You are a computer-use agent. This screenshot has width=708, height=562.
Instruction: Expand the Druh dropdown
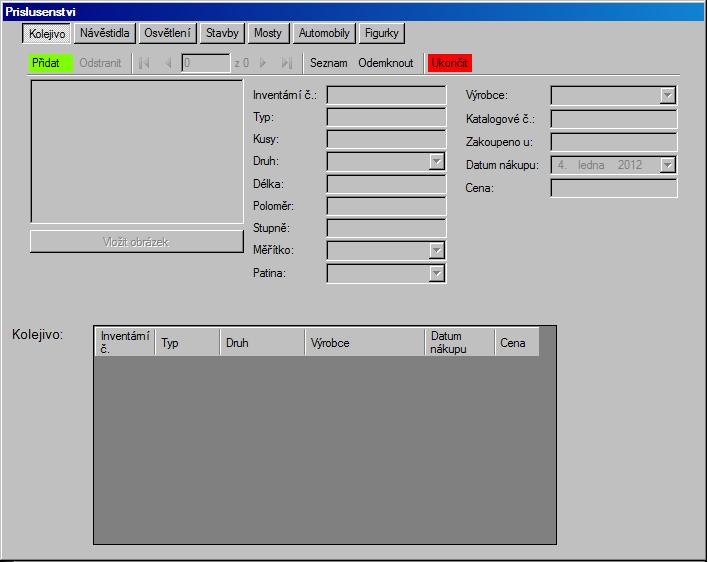click(x=436, y=161)
